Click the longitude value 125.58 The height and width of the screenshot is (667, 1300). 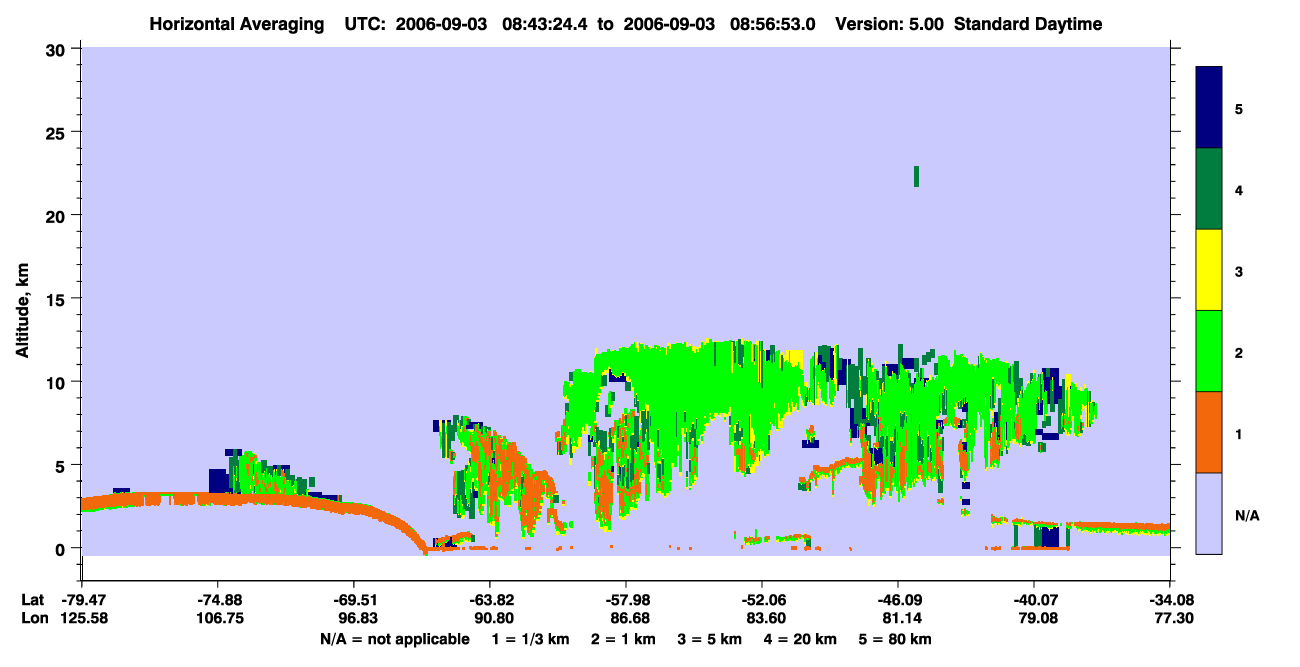click(x=82, y=619)
